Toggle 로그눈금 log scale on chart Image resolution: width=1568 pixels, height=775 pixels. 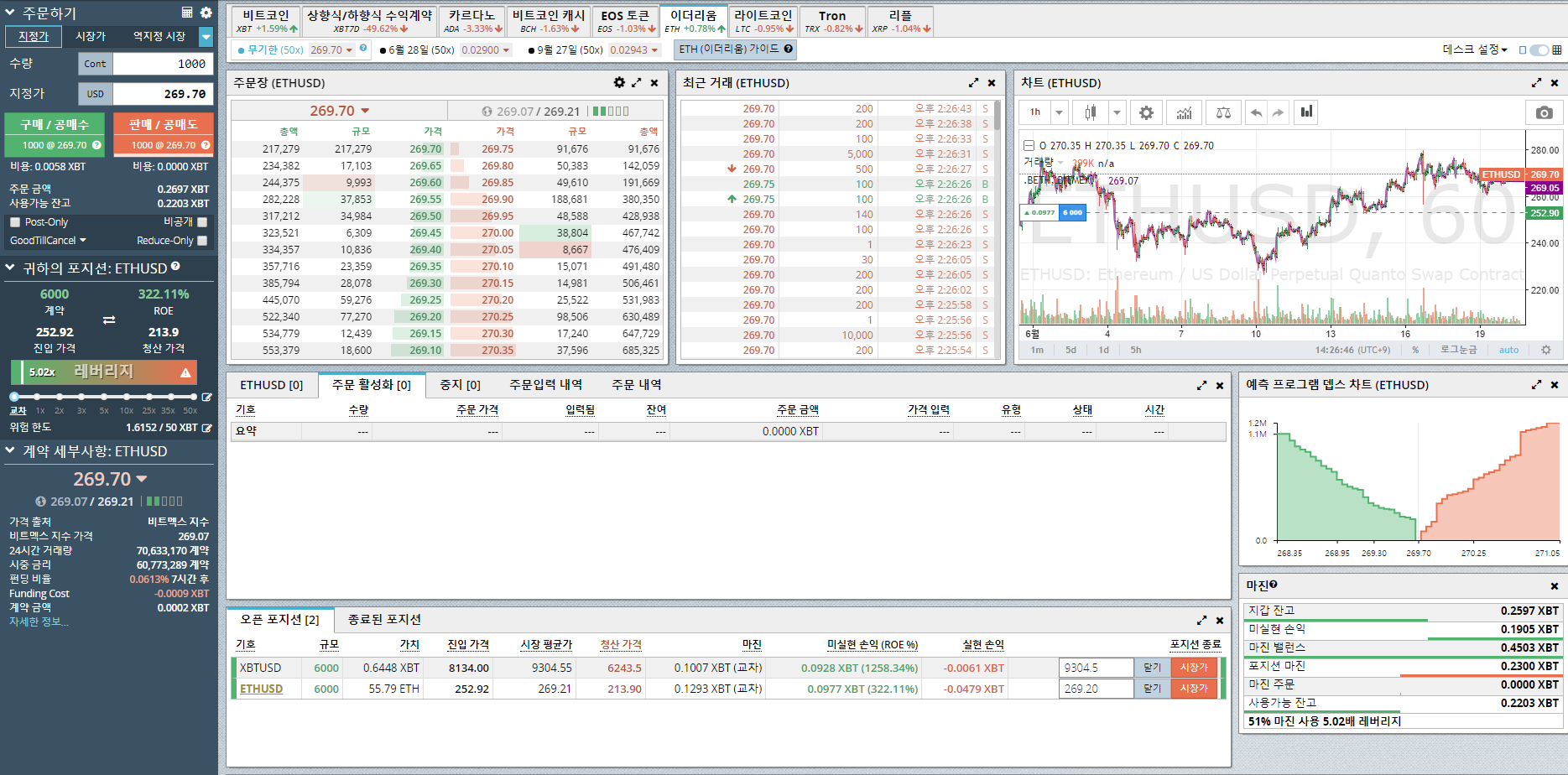[1458, 350]
